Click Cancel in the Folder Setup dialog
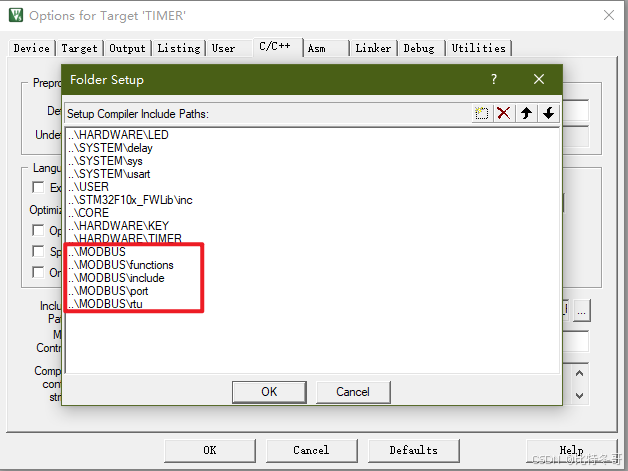 pyautogui.click(x=353, y=392)
